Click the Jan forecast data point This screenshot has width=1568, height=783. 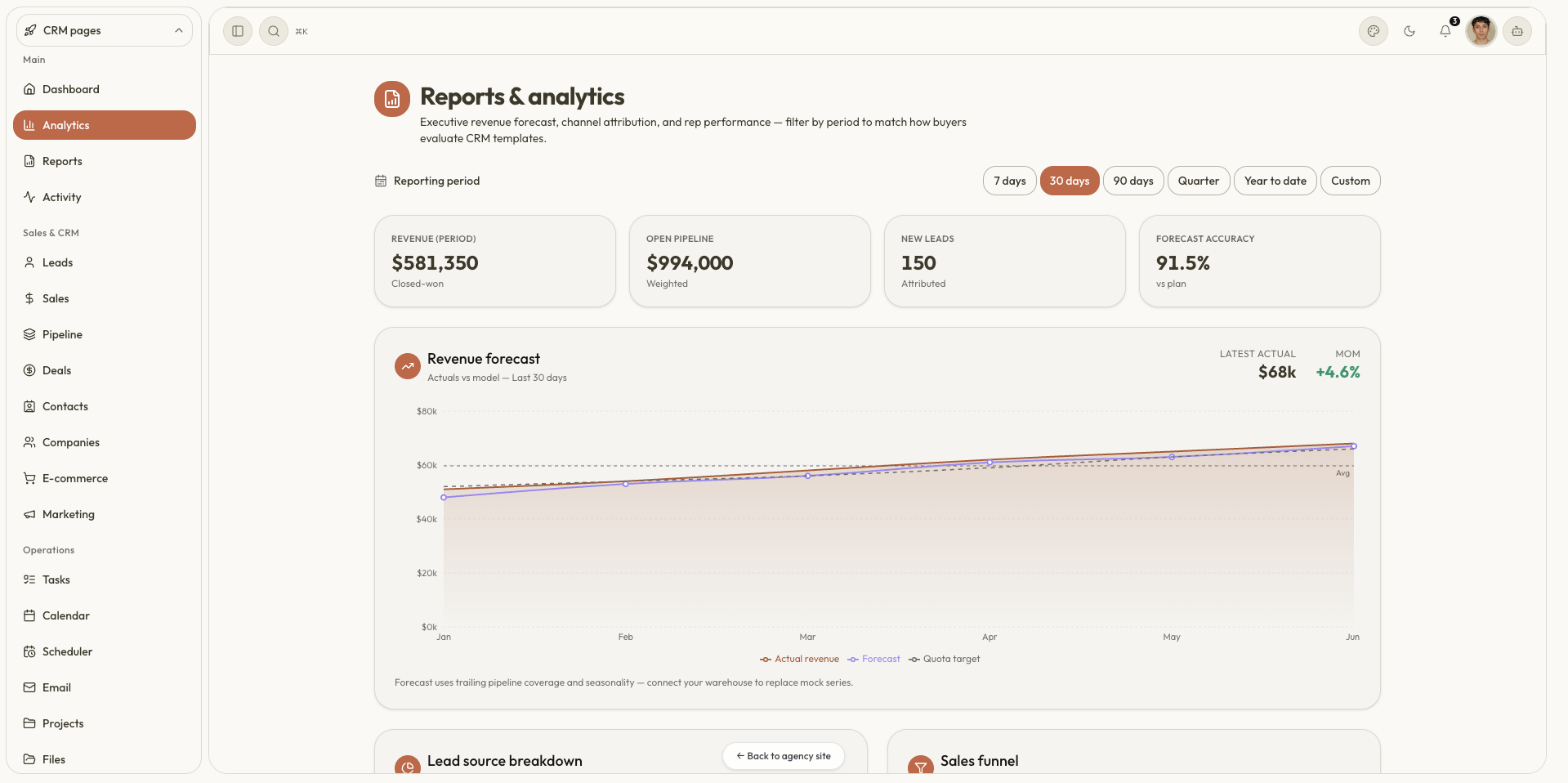click(444, 497)
